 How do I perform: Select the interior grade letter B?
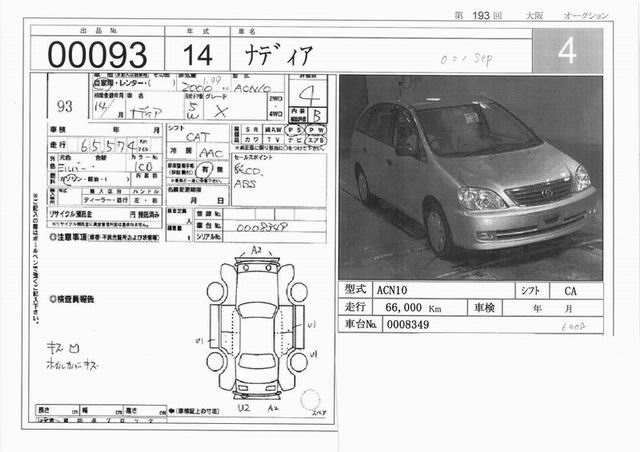click(x=317, y=116)
